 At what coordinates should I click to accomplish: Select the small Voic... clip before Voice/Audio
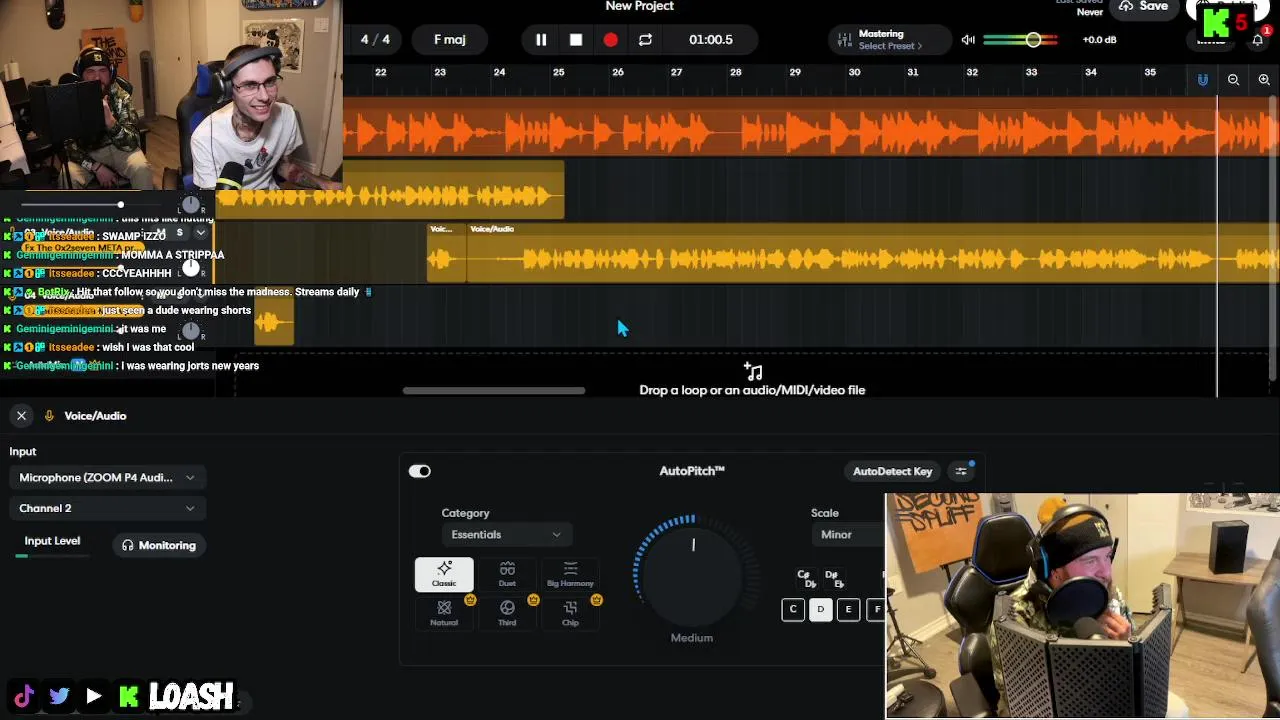(447, 253)
